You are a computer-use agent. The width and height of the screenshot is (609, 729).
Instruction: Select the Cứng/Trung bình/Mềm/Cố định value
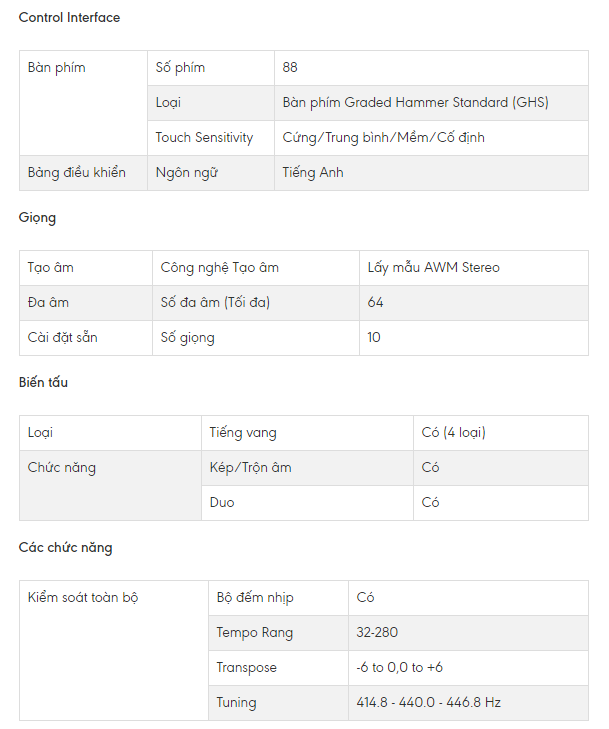[384, 138]
